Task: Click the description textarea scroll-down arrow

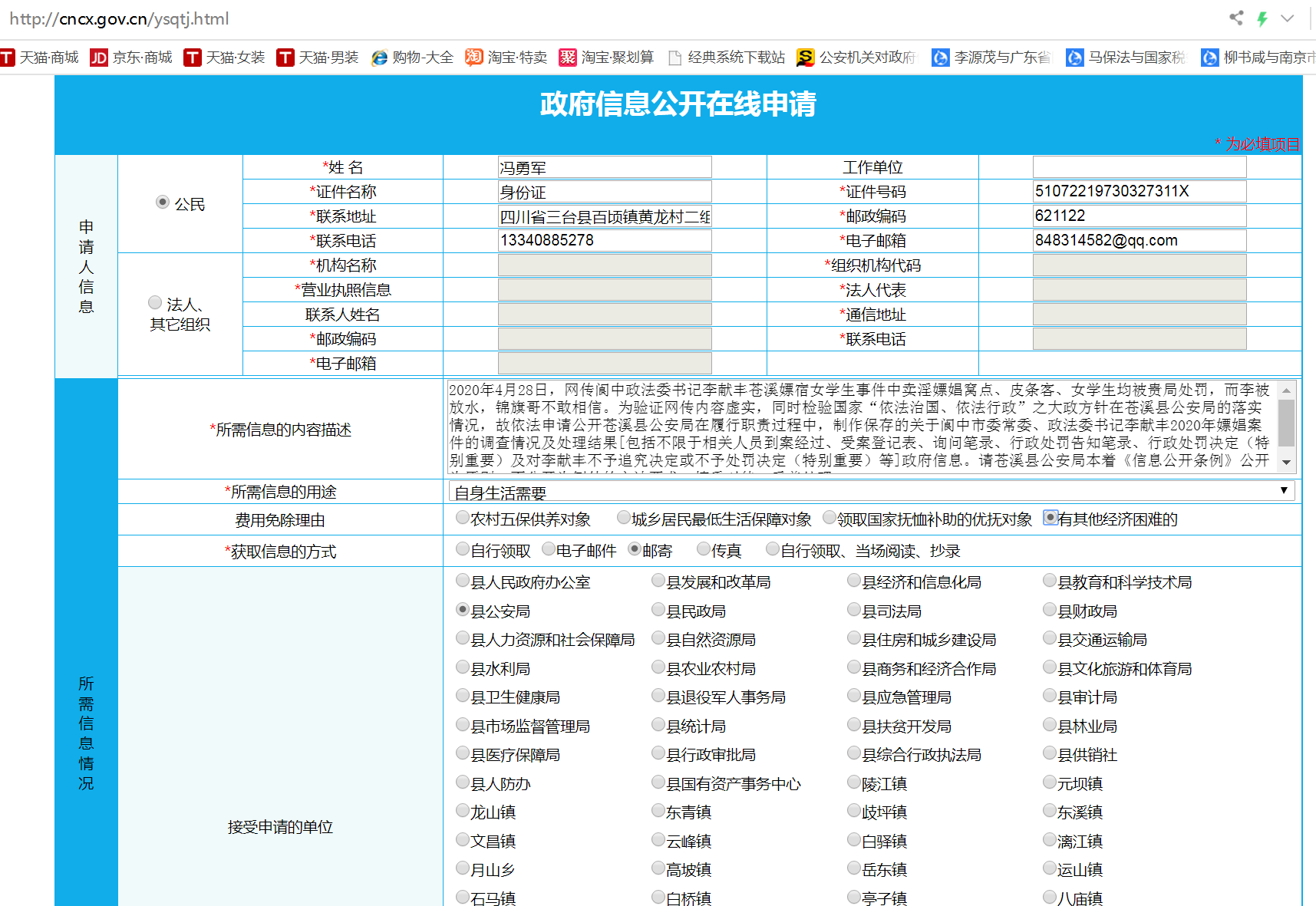Action: 1287,463
